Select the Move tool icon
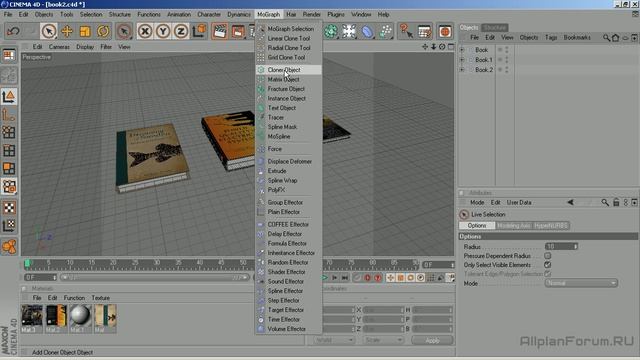 click(x=67, y=31)
